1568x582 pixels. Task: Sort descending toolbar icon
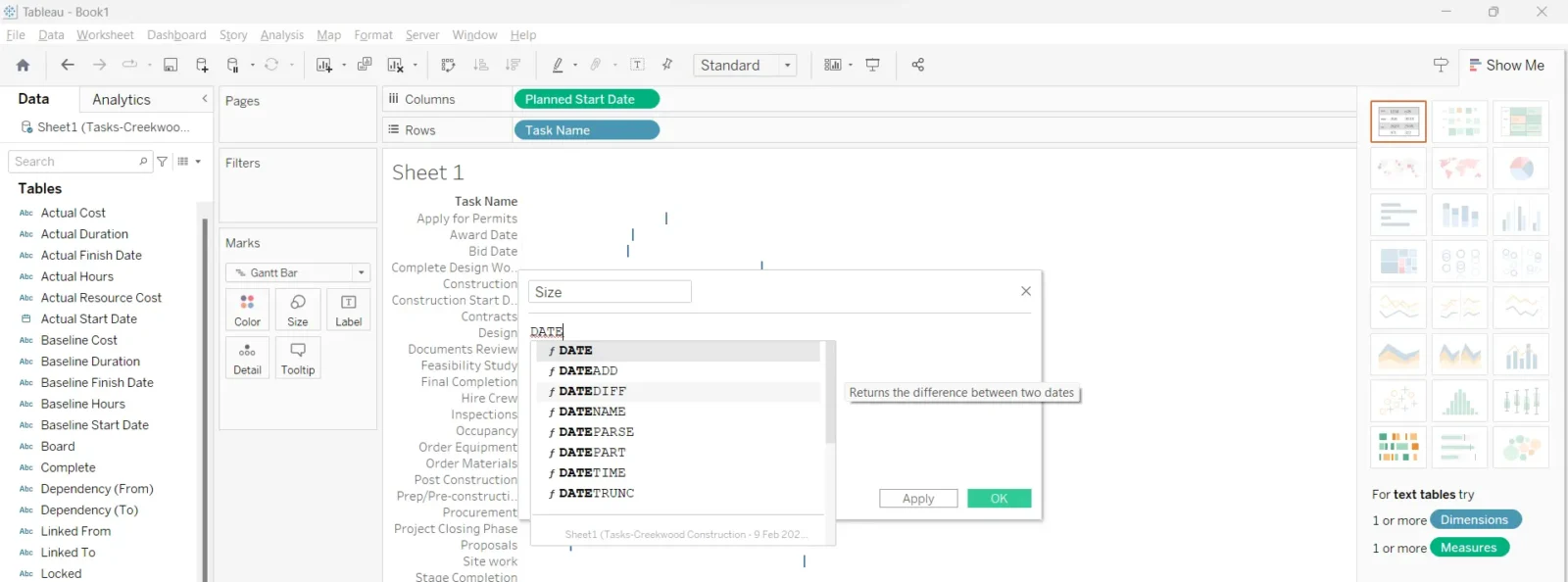[513, 65]
